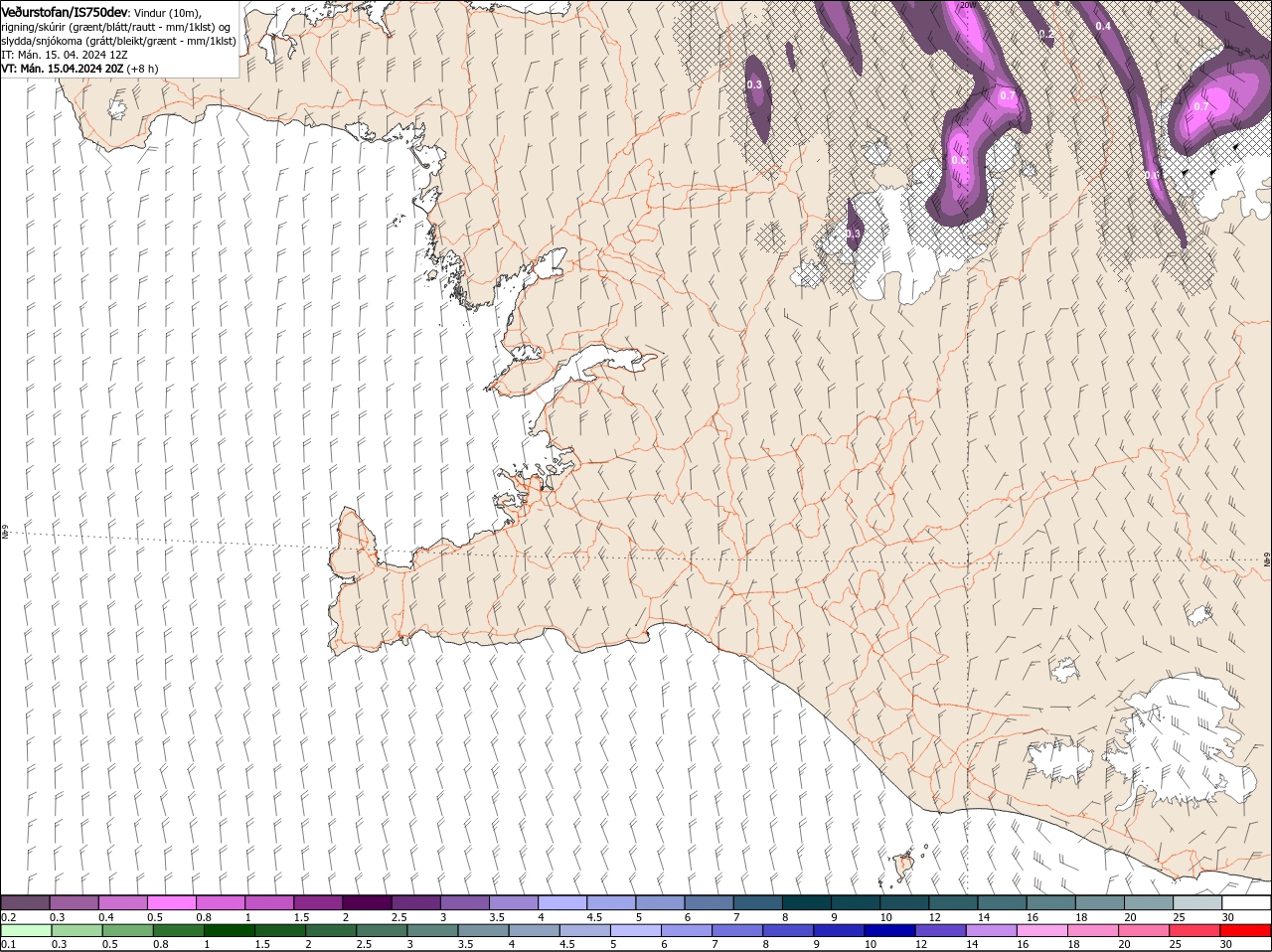This screenshot has height=952, width=1272.
Task: Pick the dark plum swatch between 0.2 and 0.3, upper legend
Action: [x=25, y=902]
